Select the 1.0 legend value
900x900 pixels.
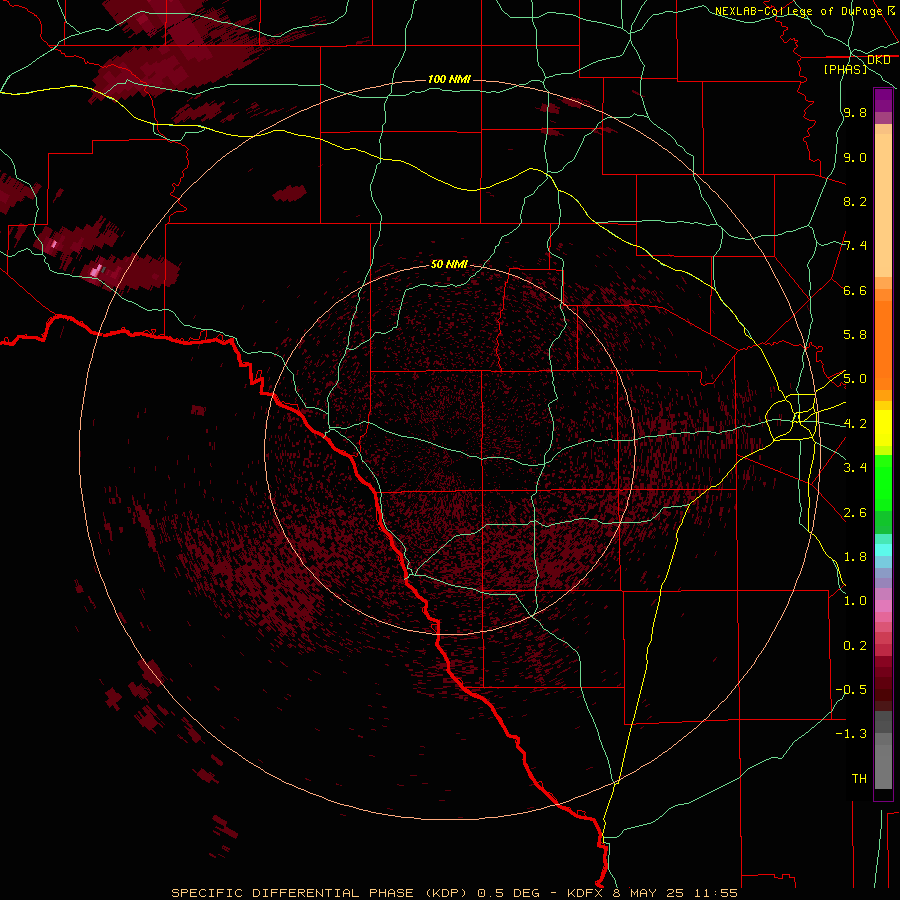[x=855, y=600]
